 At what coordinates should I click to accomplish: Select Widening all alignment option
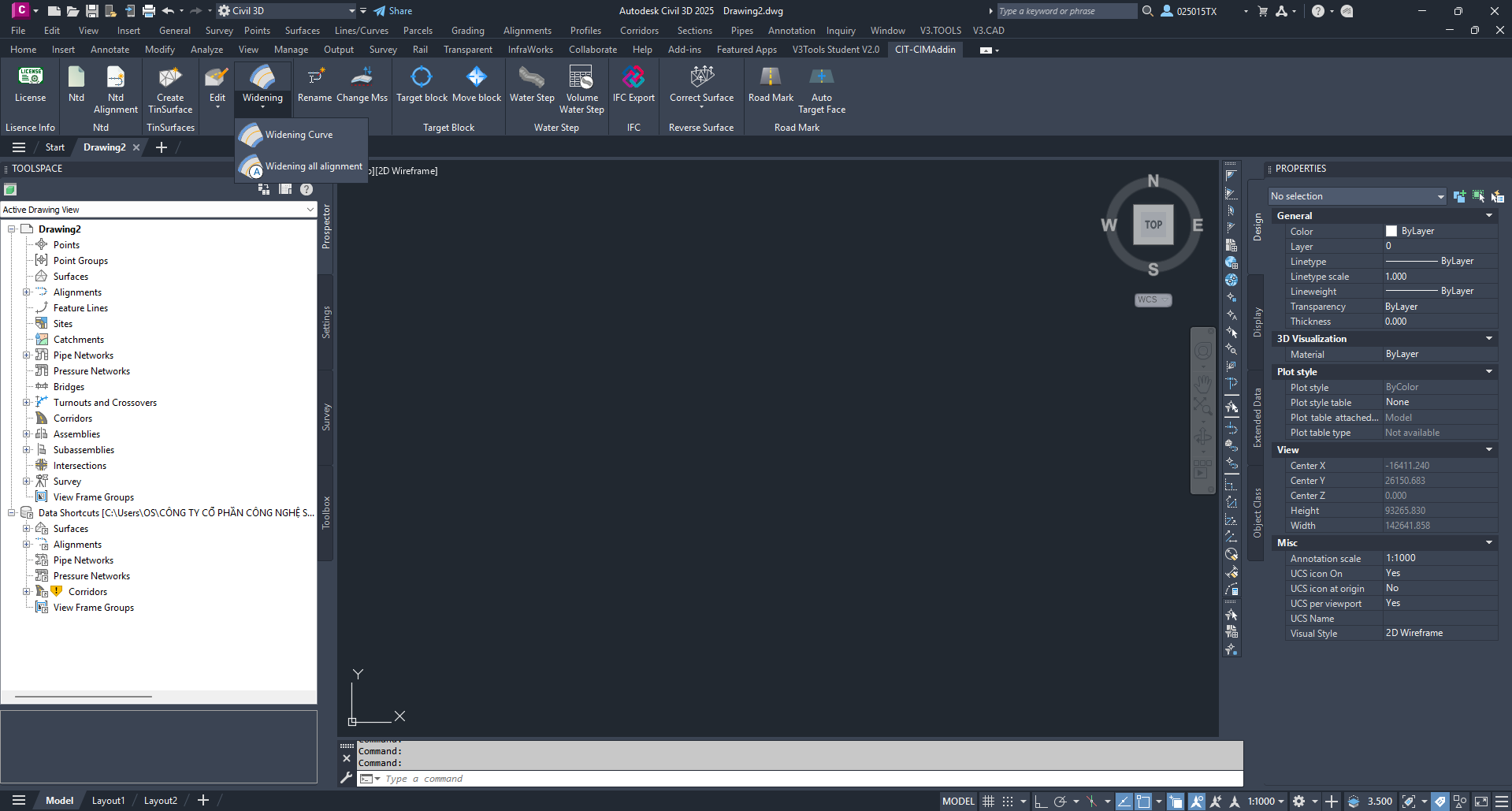click(302, 166)
